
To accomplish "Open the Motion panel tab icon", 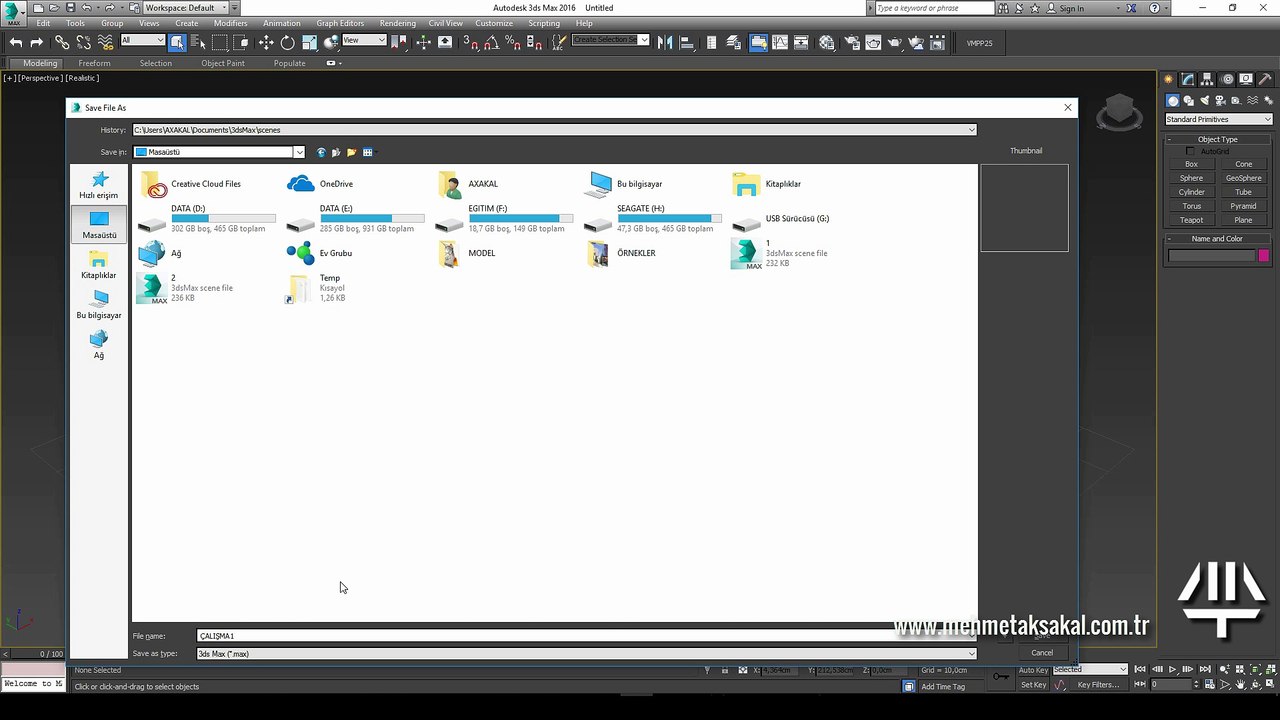I will [x=1229, y=79].
